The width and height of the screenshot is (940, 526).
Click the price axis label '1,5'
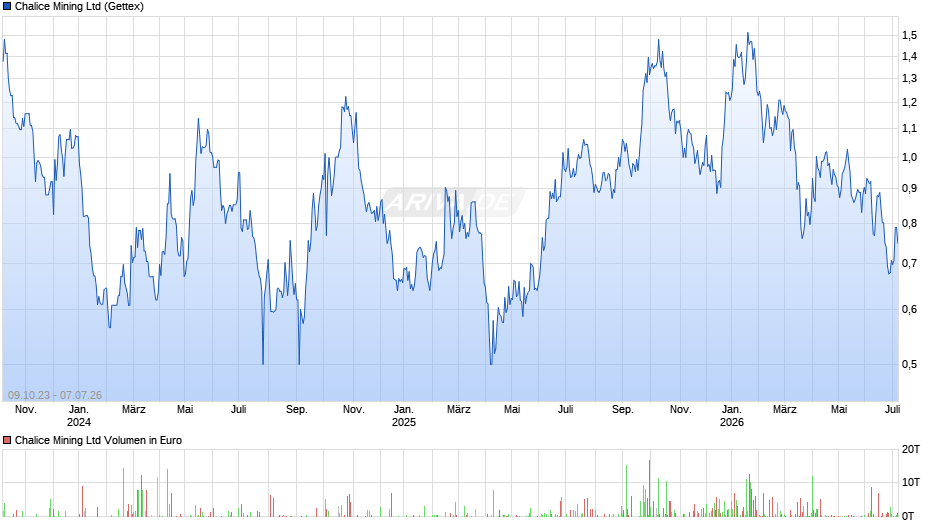909,35
